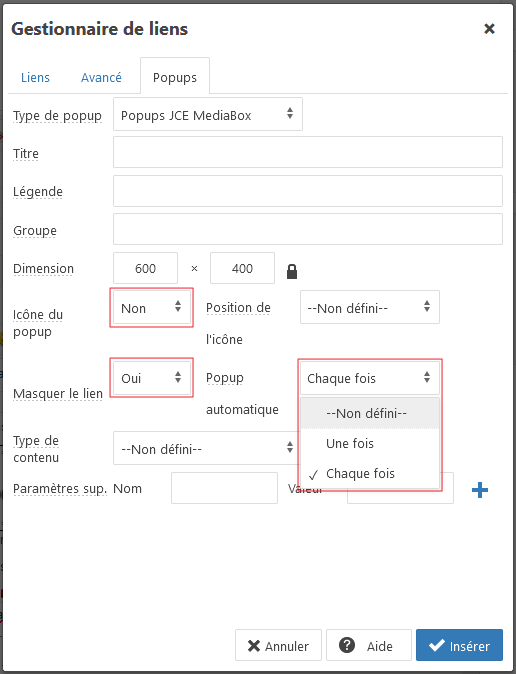Screen dimensions: 516x674
Task: Open the Avancé tab
Action: [101, 77]
